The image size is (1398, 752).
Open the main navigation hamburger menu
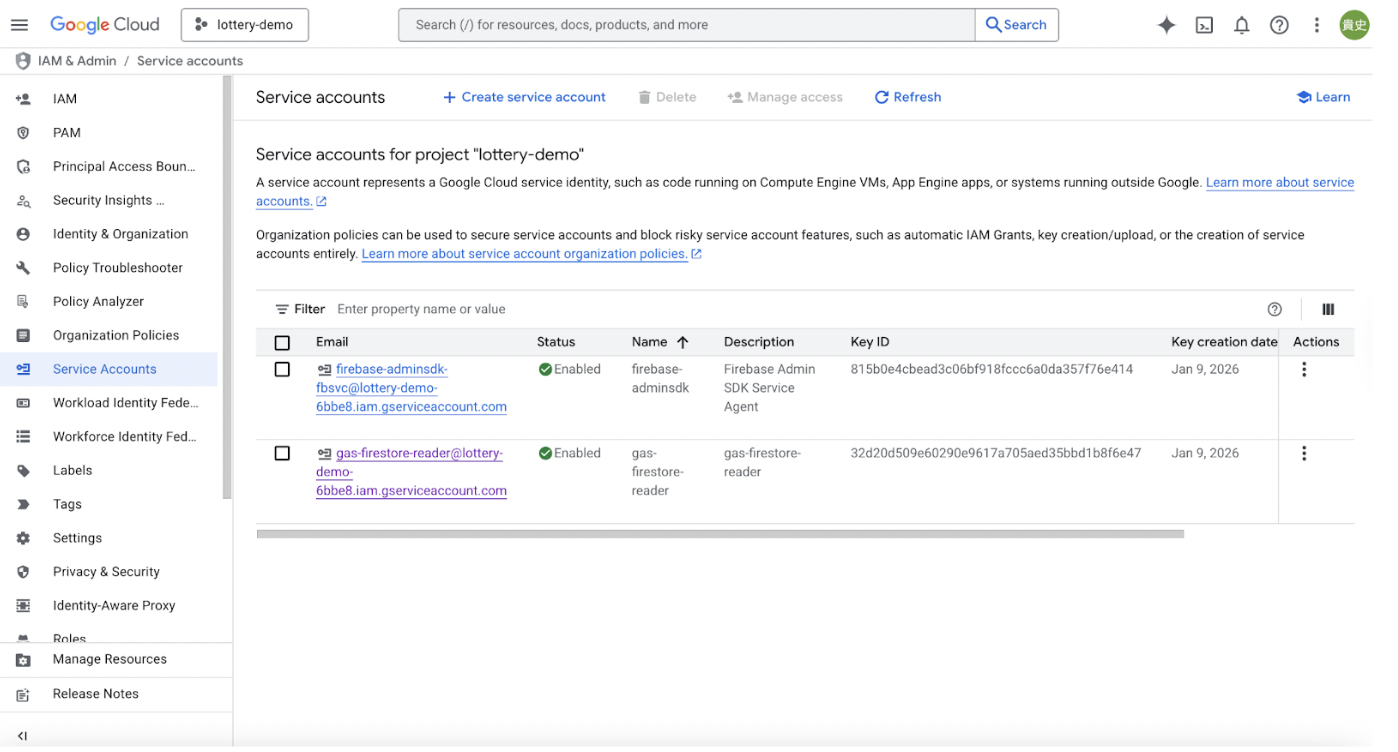20,25
